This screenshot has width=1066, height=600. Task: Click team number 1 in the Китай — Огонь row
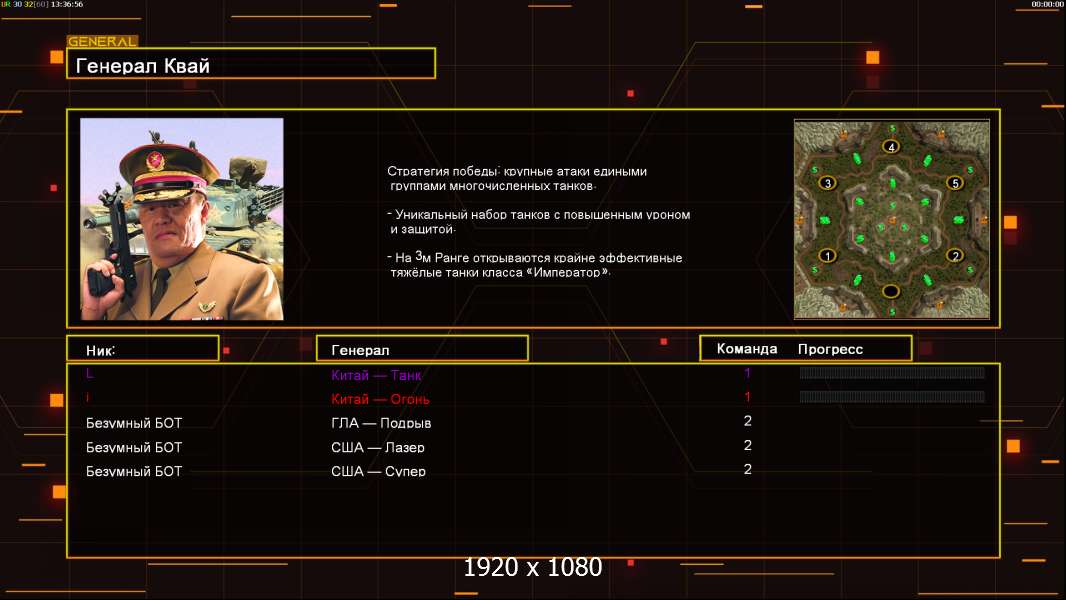[747, 397]
